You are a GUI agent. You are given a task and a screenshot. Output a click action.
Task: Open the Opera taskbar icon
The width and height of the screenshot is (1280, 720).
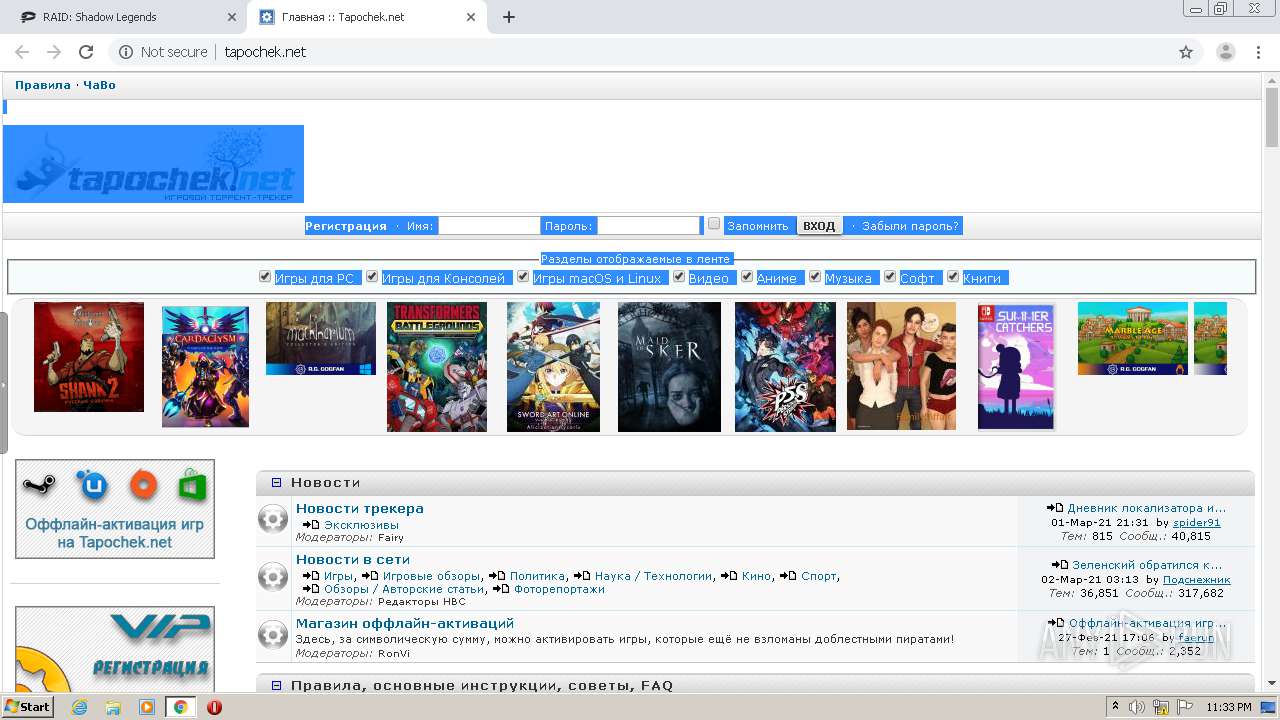[214, 707]
